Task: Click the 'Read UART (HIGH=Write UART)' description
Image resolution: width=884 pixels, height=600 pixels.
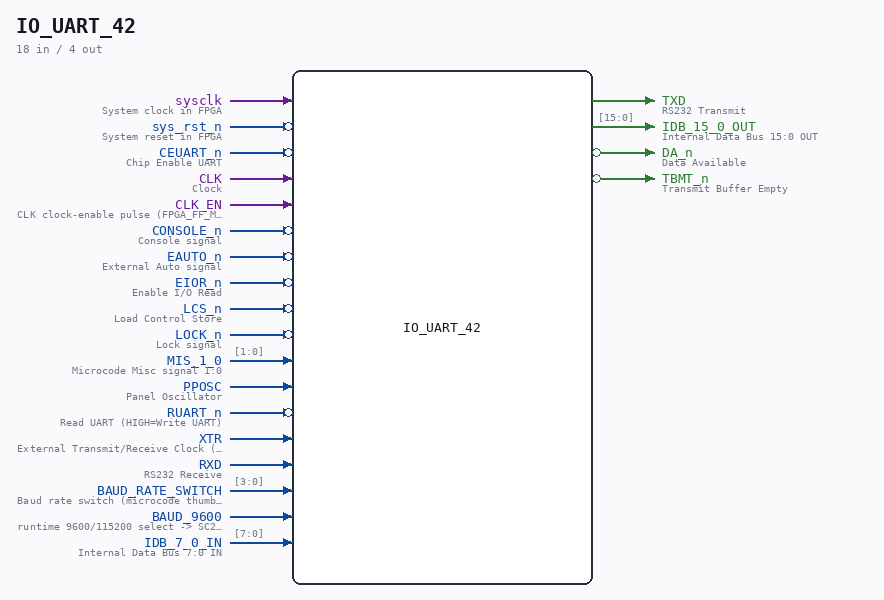Action: point(141,422)
